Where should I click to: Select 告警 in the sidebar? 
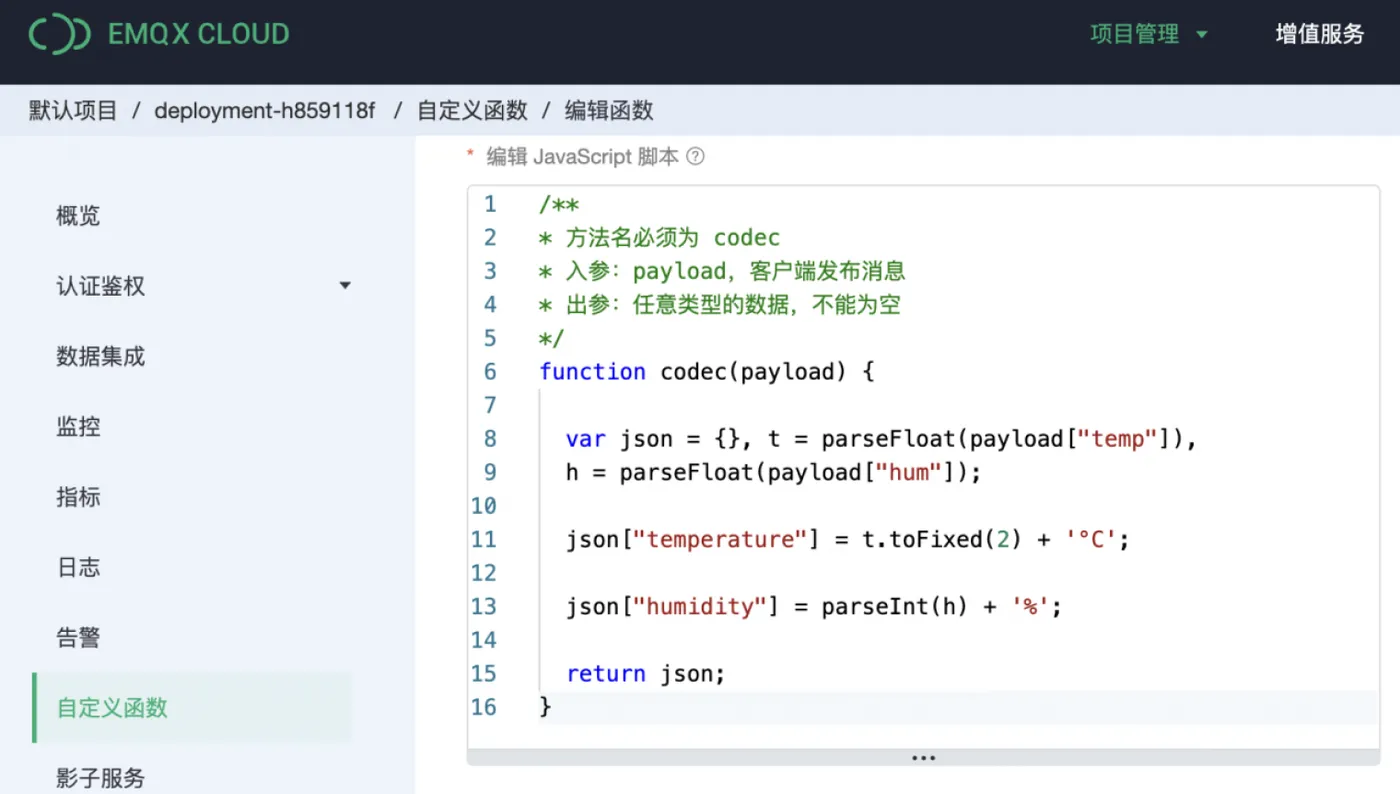(78, 637)
